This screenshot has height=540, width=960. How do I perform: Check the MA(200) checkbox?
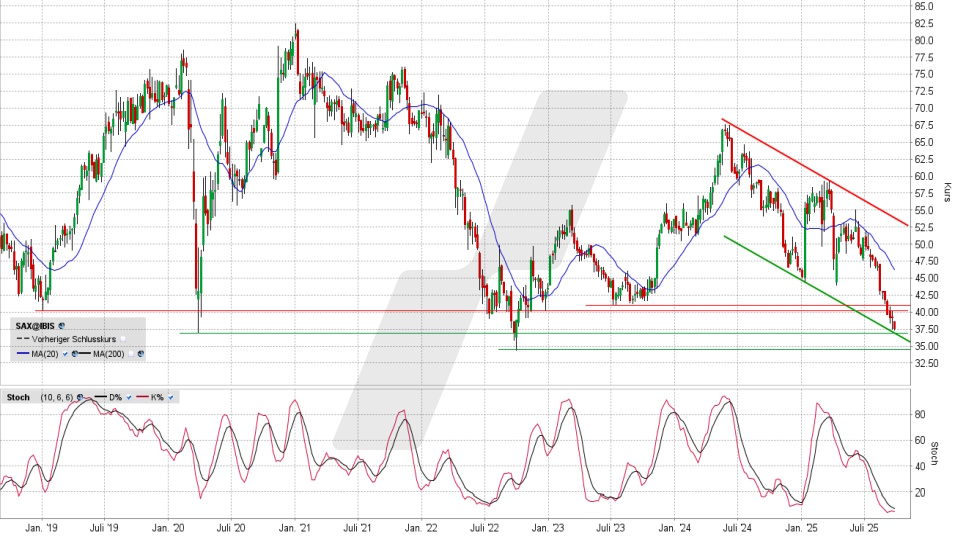pyautogui.click(x=131, y=354)
